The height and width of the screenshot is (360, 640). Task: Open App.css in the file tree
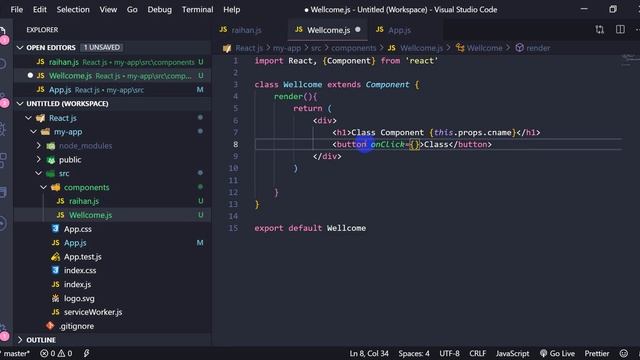coord(78,229)
